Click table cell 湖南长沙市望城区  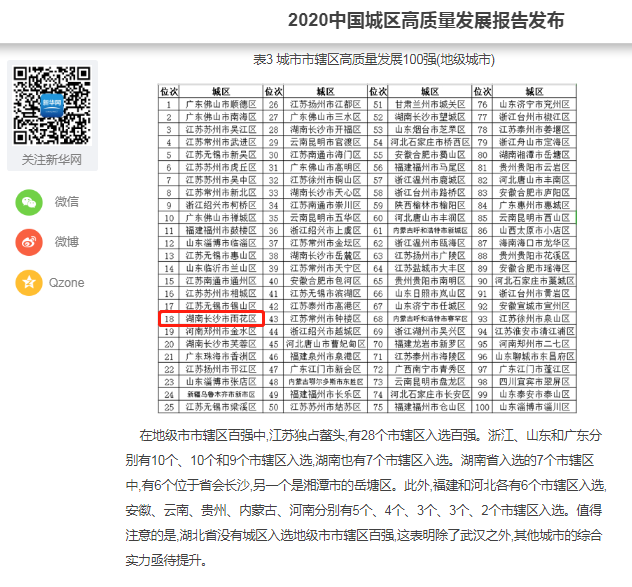430,117
